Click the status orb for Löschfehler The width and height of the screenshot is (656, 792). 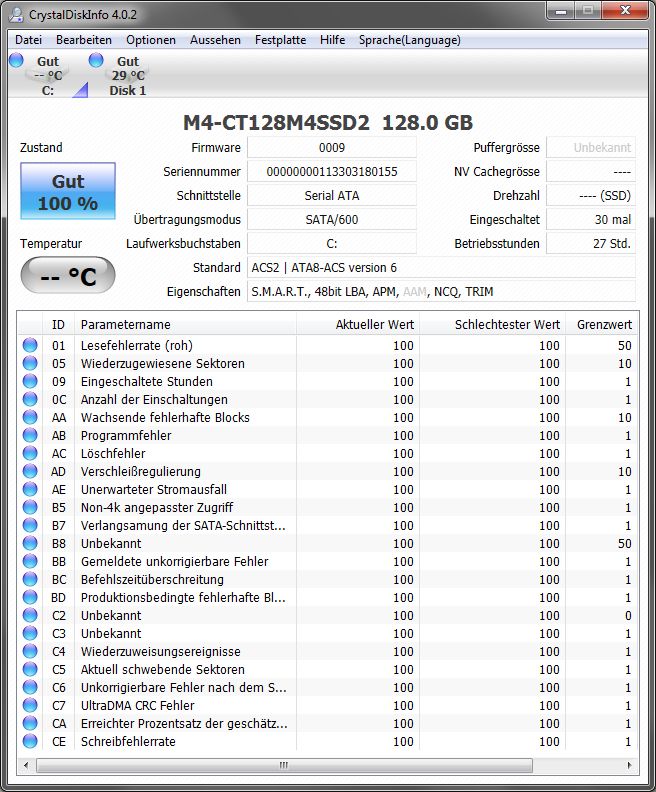[30, 453]
